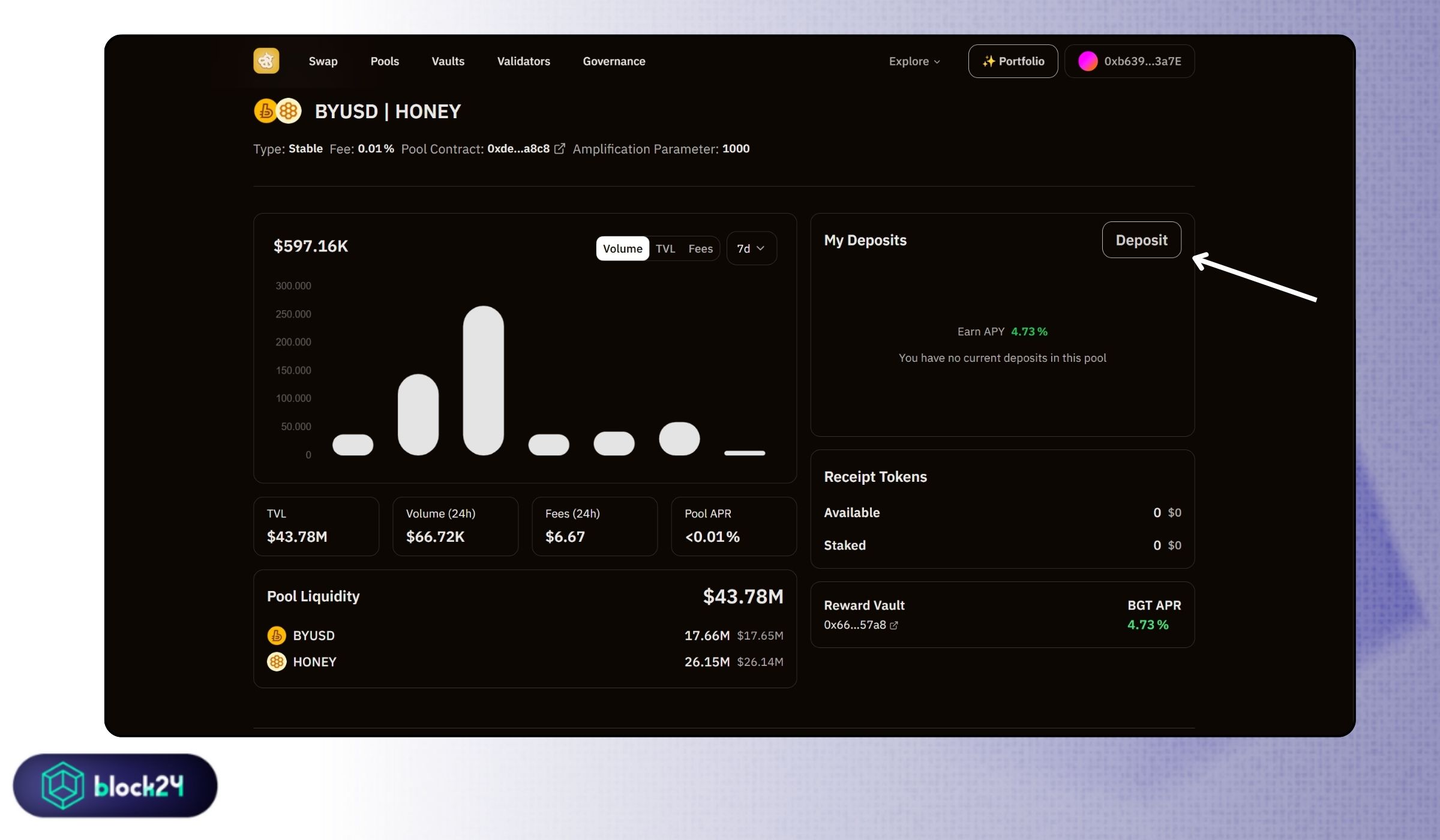Image resolution: width=1440 pixels, height=840 pixels.
Task: Open the Governance section
Action: pyautogui.click(x=614, y=61)
